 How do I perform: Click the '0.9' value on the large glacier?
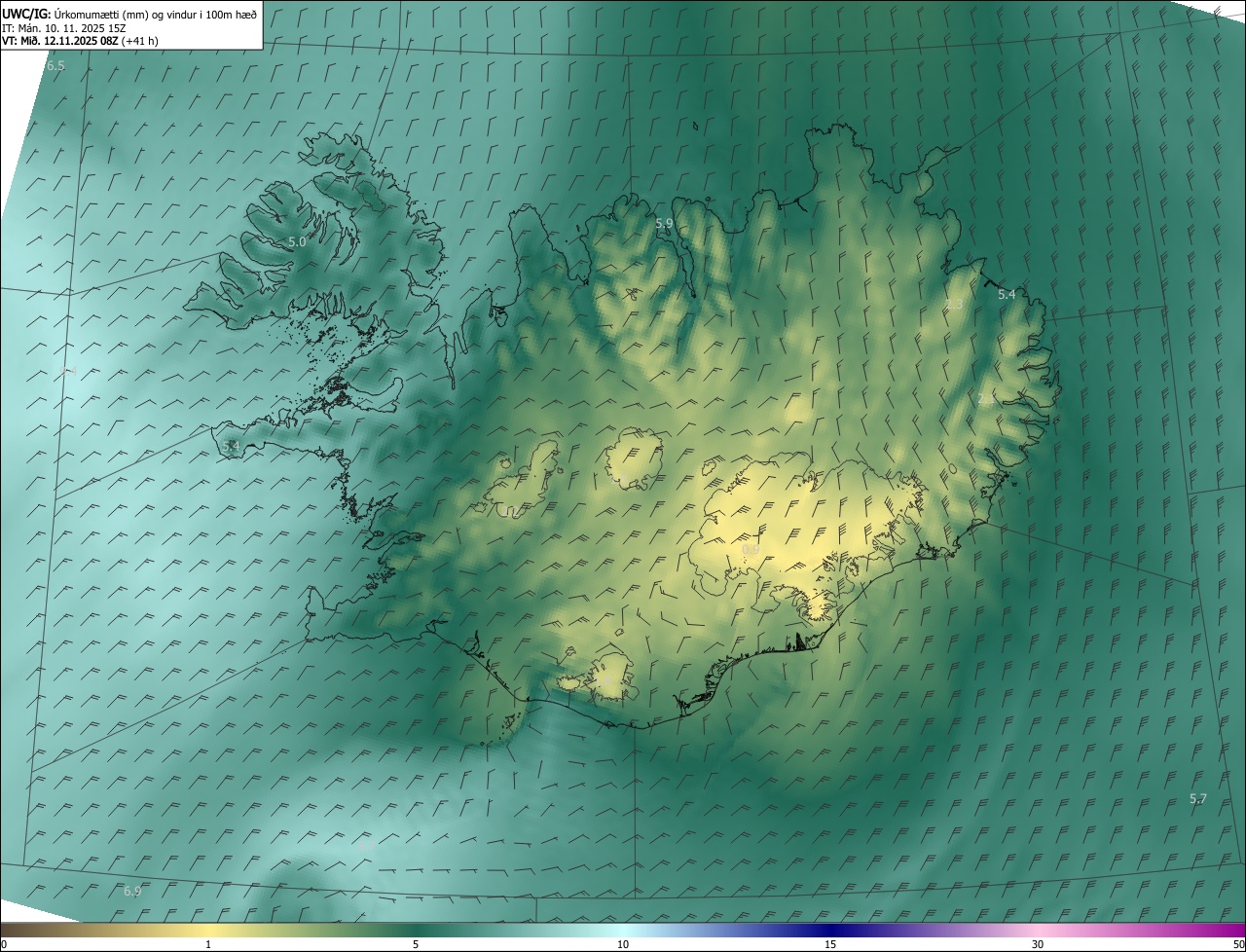click(751, 549)
